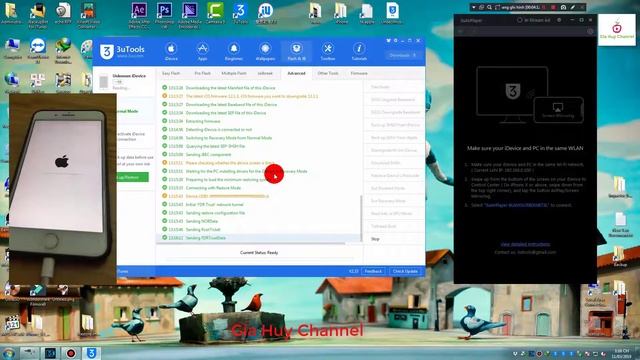Select log row 'Extracting firmware'
This screenshot has width=640, height=360.
258,121
